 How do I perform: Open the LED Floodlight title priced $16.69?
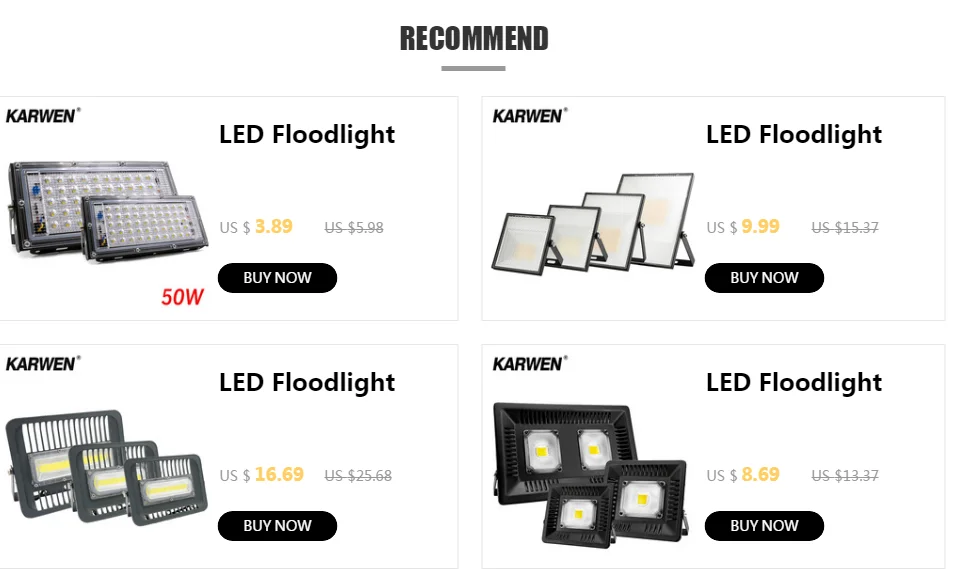(307, 382)
